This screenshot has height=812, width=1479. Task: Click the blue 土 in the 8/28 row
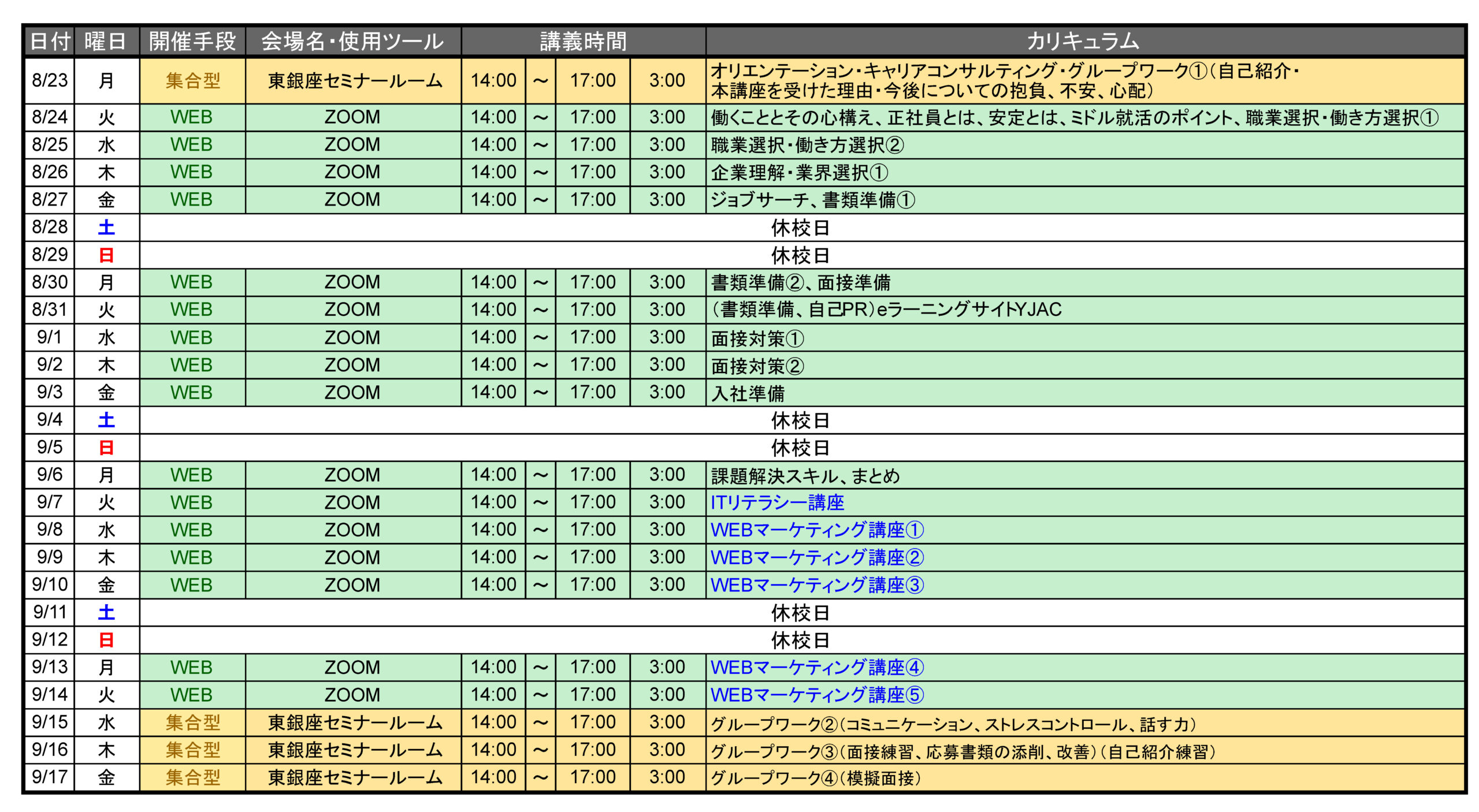pyautogui.click(x=106, y=227)
